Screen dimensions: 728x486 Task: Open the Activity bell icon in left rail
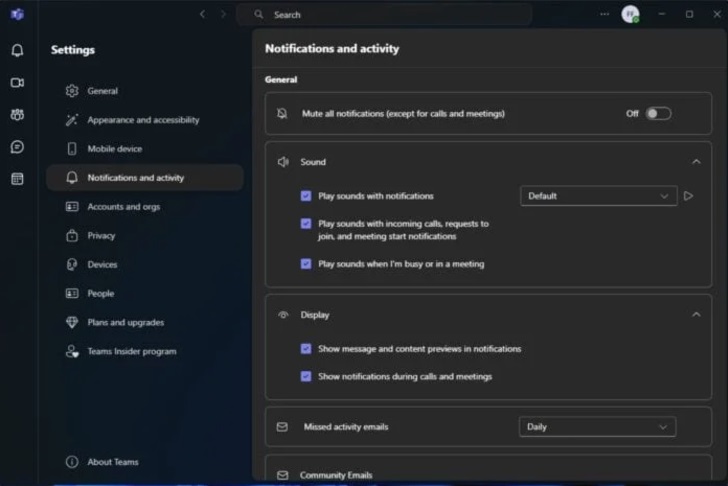pyautogui.click(x=17, y=51)
